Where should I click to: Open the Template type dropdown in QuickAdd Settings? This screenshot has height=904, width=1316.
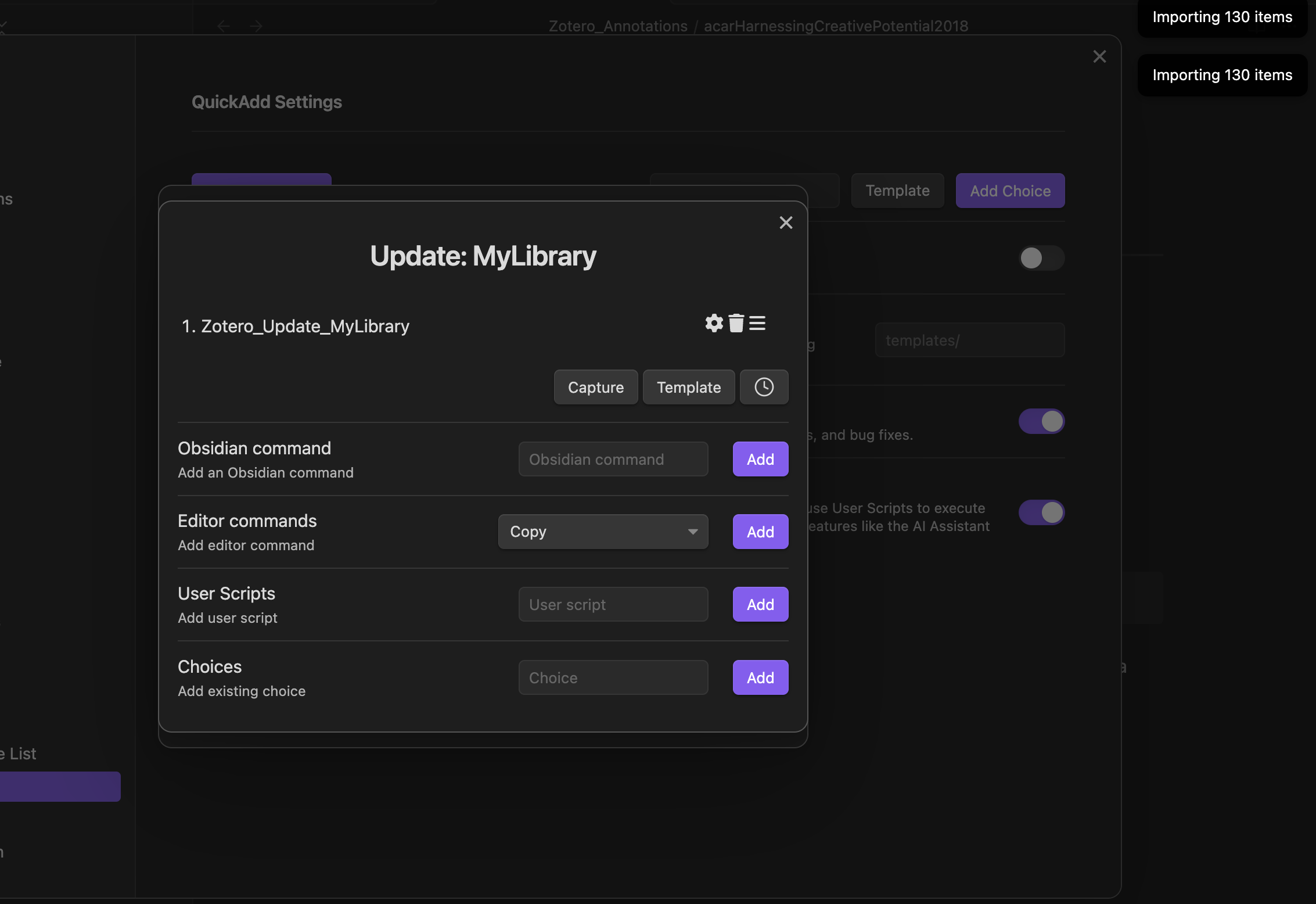coord(897,191)
